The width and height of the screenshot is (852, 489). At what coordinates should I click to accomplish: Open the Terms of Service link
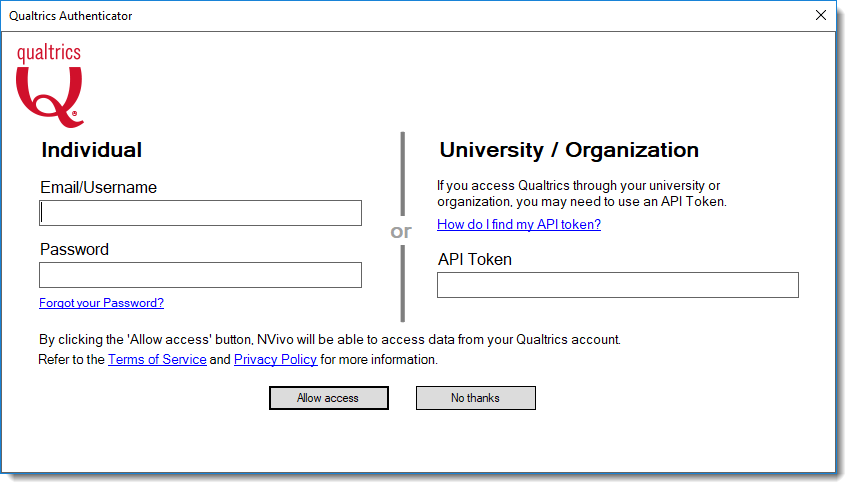[157, 360]
